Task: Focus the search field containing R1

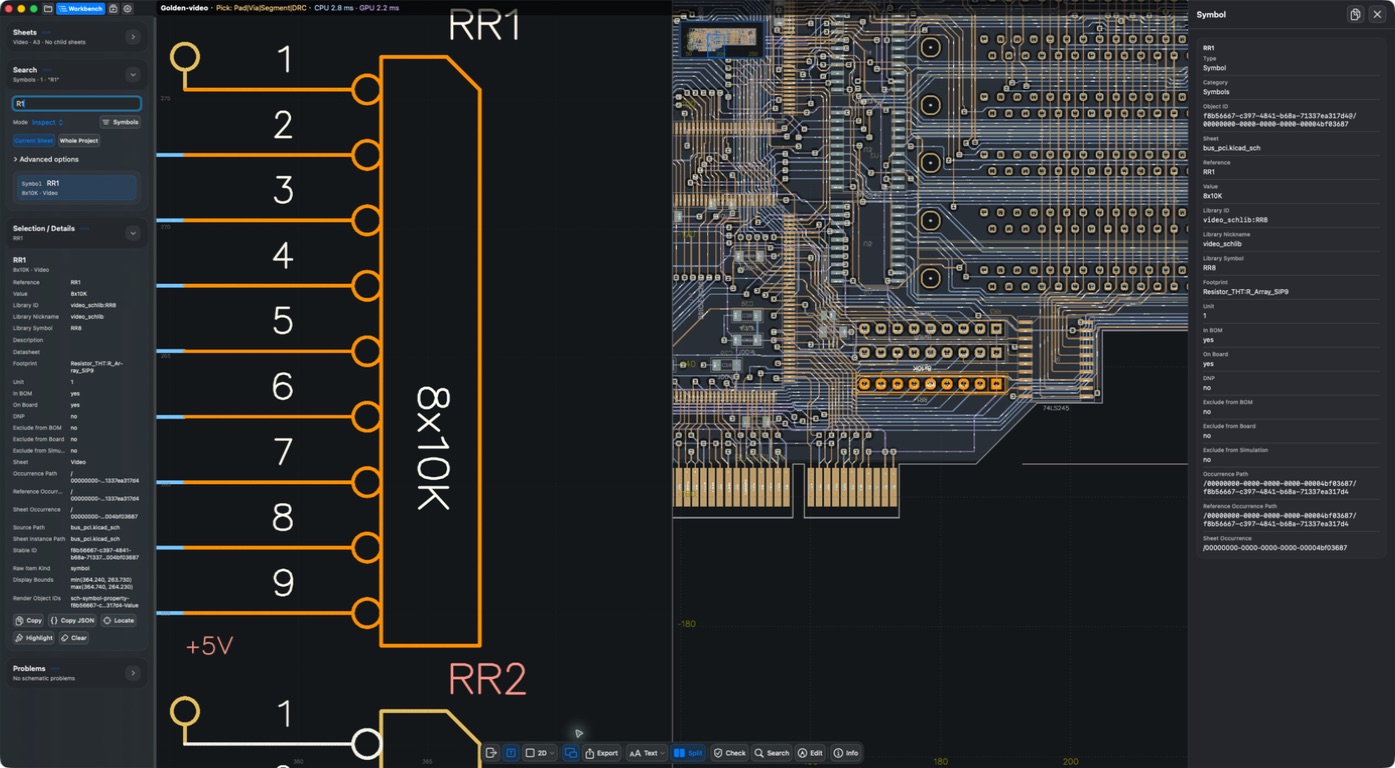Action: [77, 103]
